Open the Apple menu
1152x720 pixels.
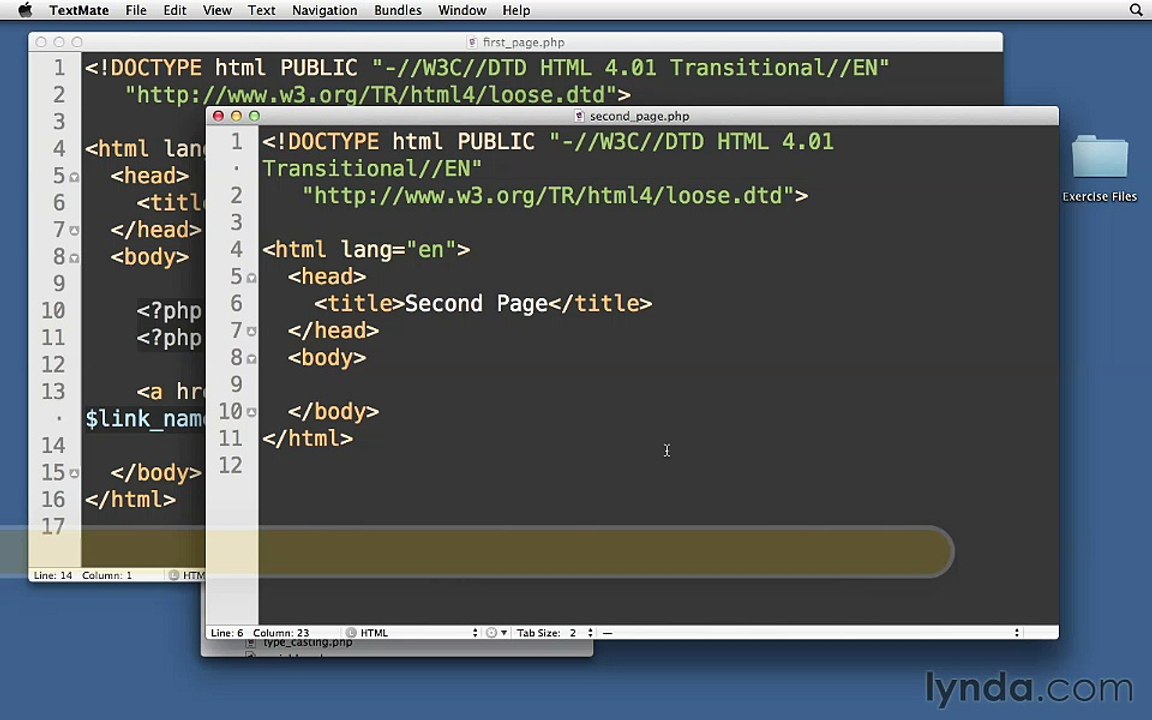click(25, 10)
